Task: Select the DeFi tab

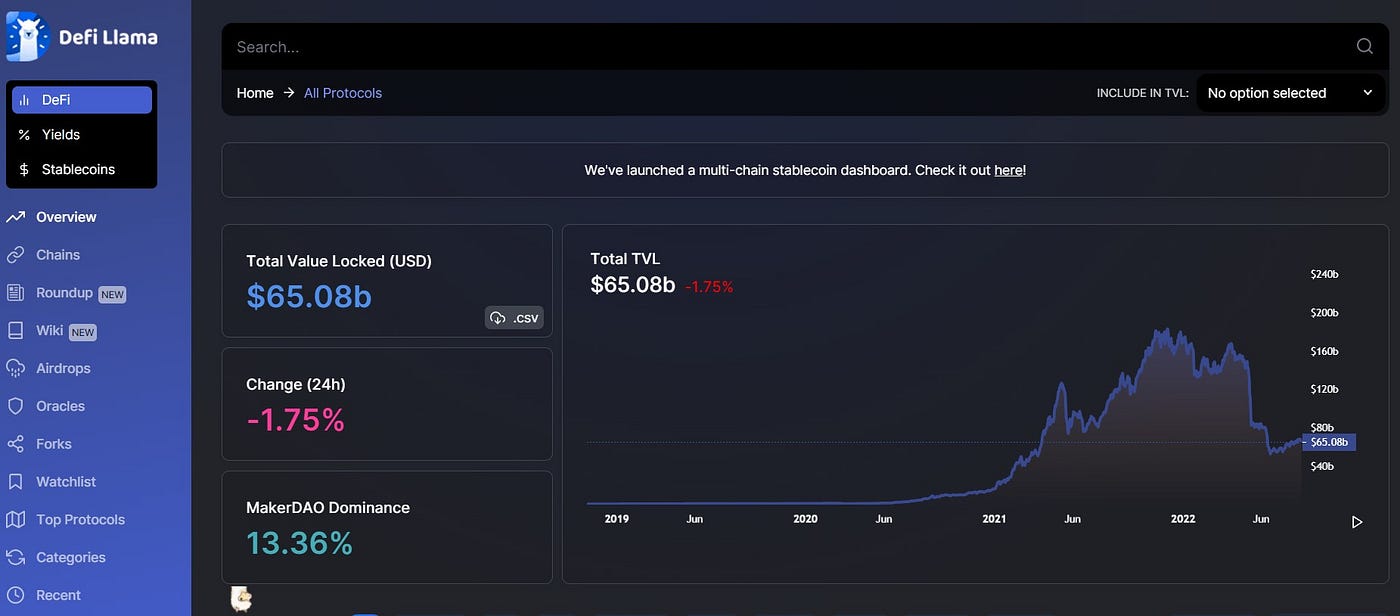Action: coord(82,100)
